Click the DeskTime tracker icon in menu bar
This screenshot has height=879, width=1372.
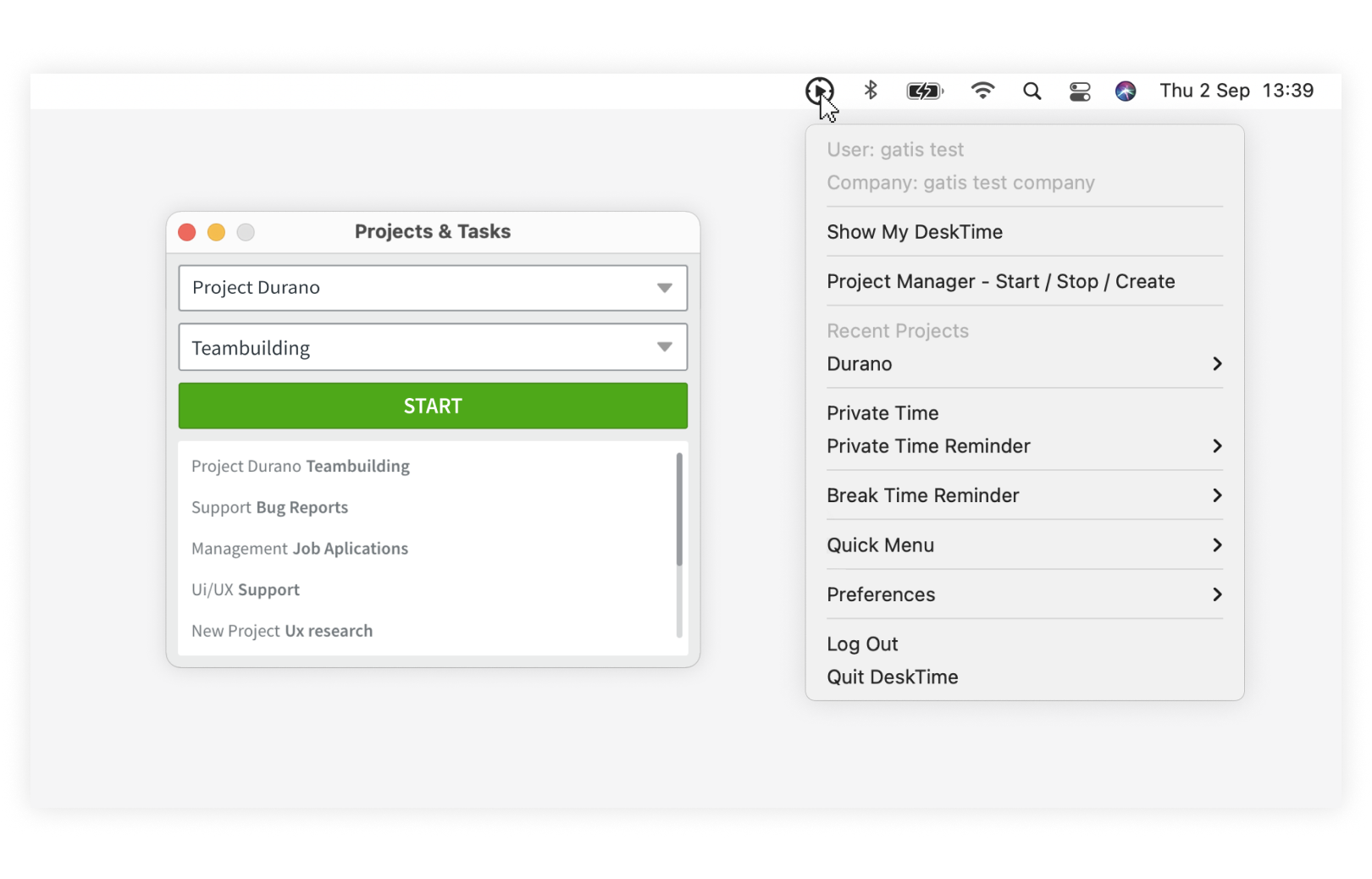pos(820,91)
